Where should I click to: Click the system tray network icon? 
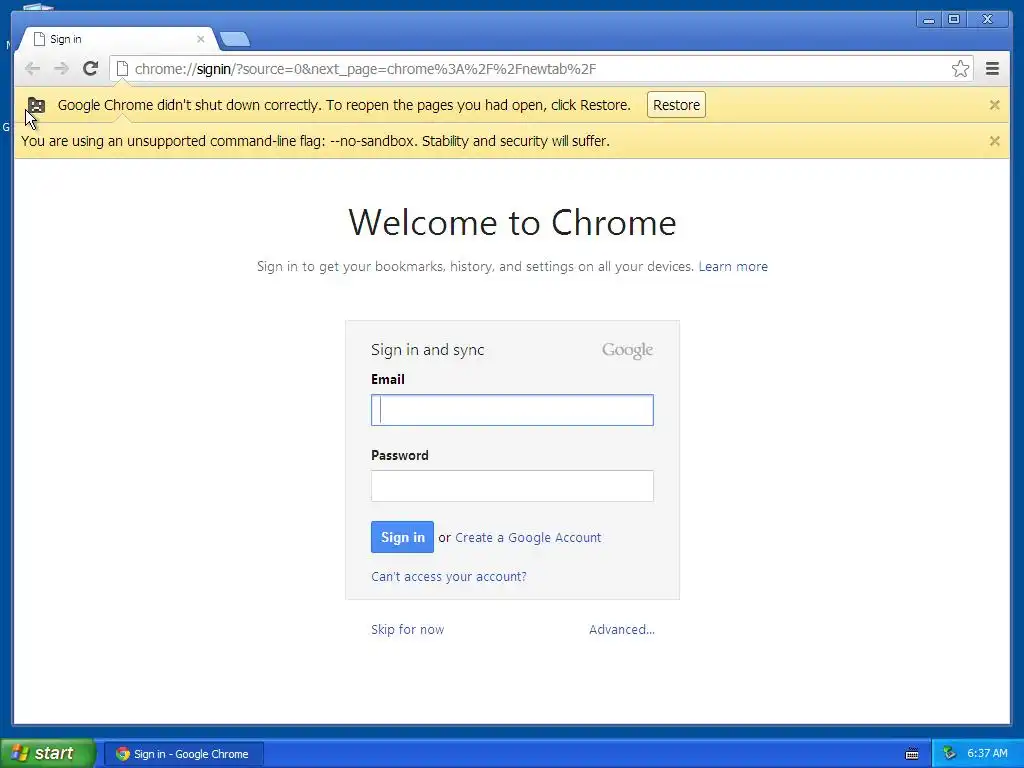949,754
